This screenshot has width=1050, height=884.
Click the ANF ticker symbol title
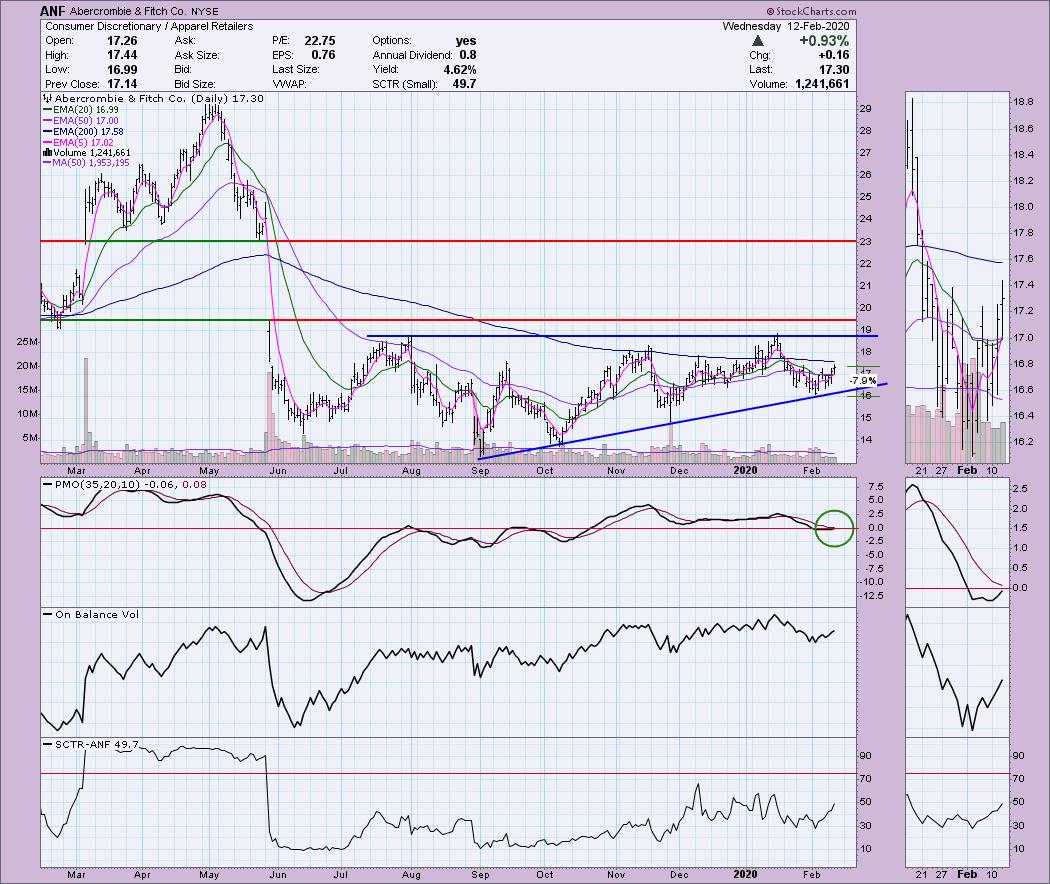pos(52,11)
